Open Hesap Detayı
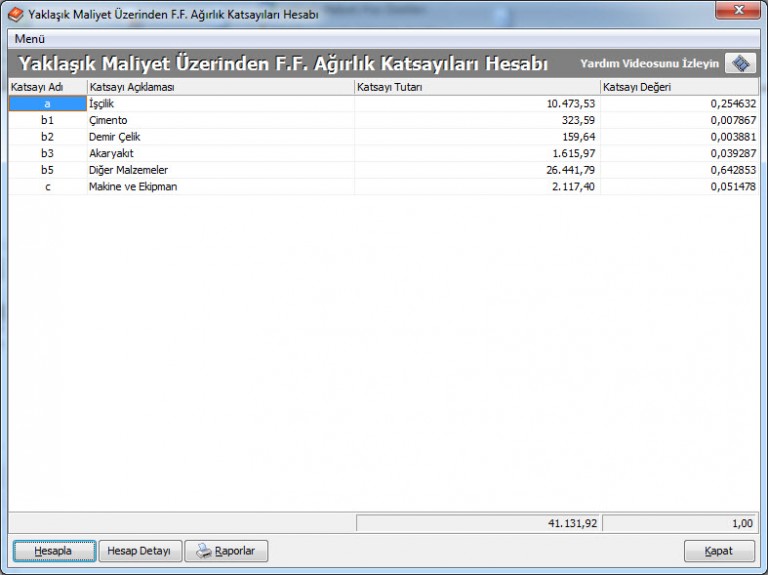 [x=139, y=551]
